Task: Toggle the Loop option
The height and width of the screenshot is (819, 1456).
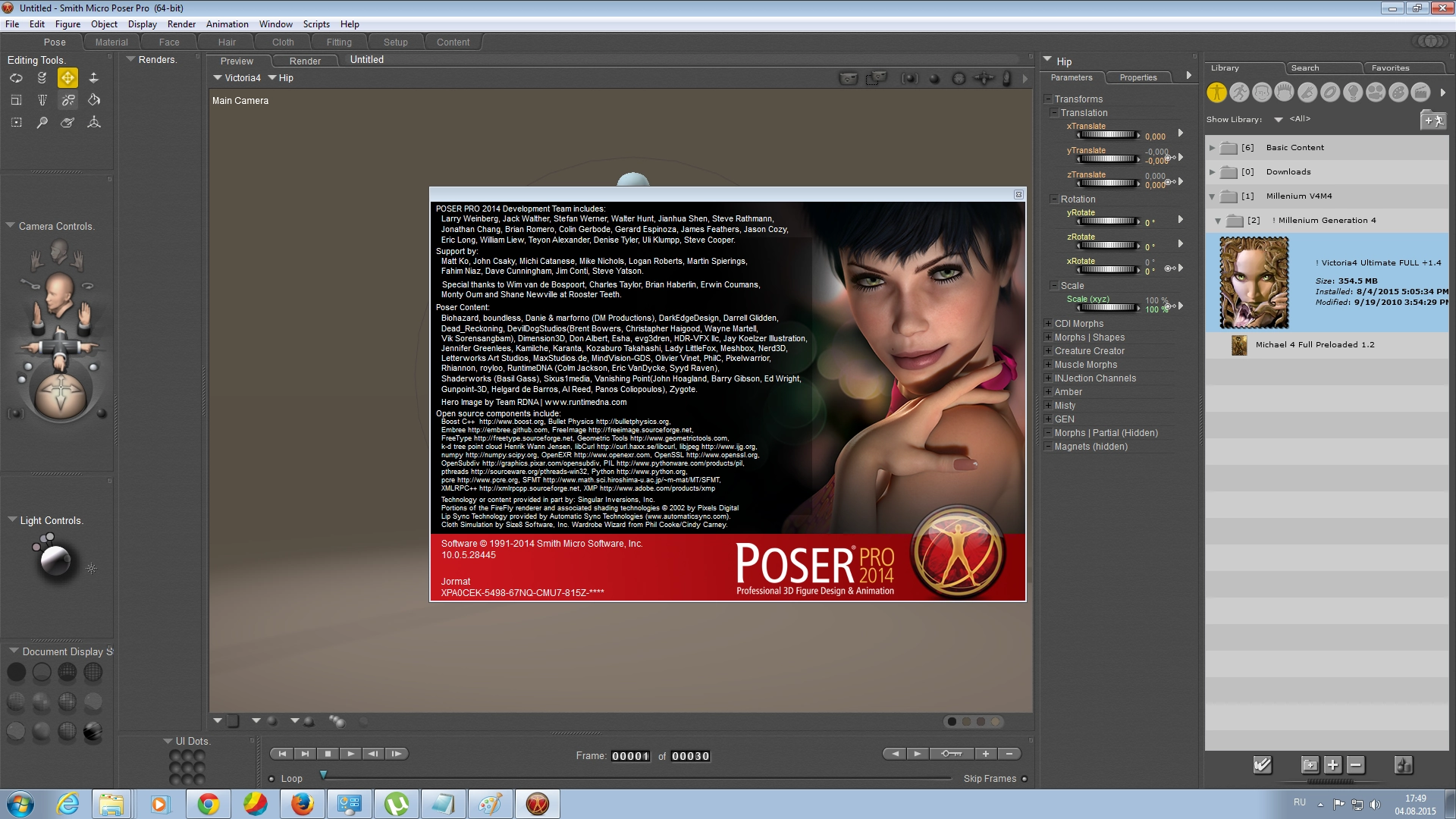Action: [271, 779]
